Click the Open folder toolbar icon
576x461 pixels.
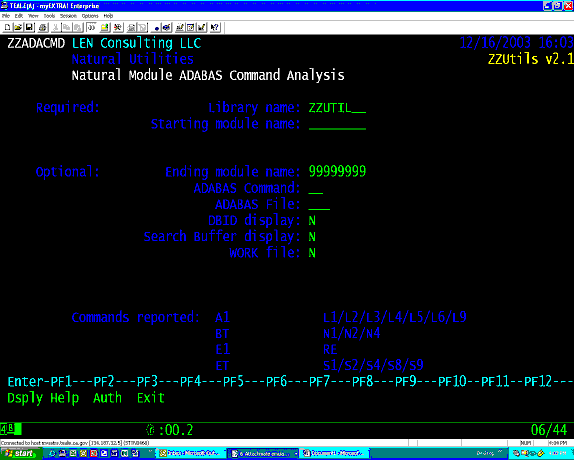click(18, 27)
